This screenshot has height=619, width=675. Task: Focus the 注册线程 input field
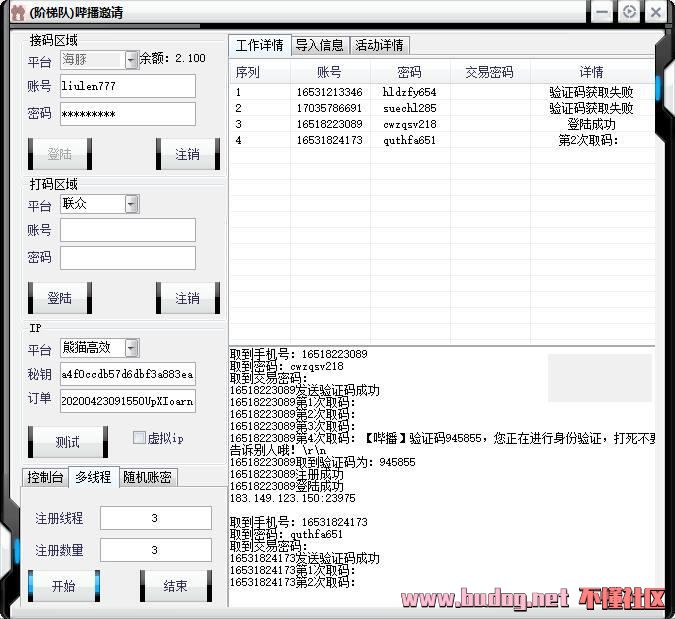[155, 518]
